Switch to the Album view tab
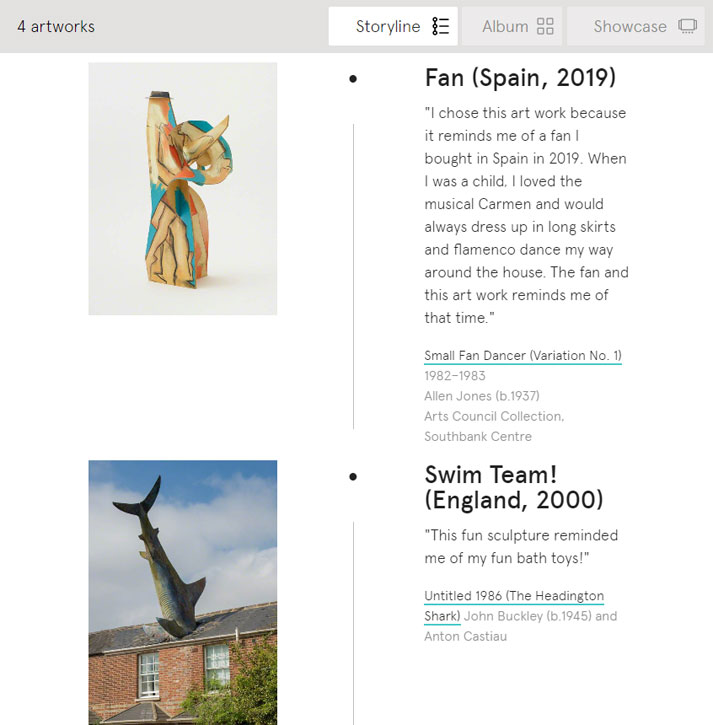Viewport: 713px width, 725px height. click(x=512, y=26)
